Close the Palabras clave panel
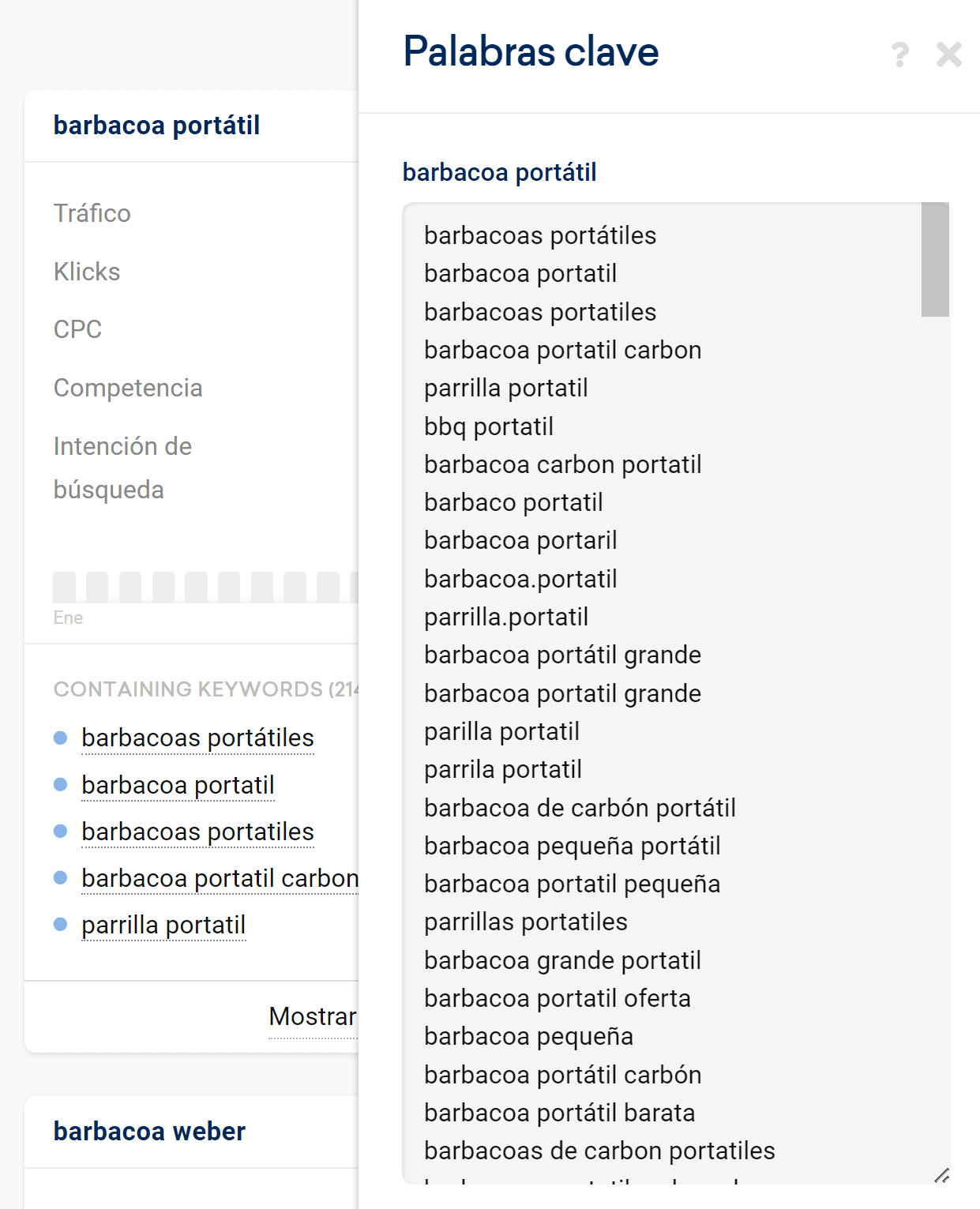This screenshot has height=1209, width=980. tap(948, 54)
